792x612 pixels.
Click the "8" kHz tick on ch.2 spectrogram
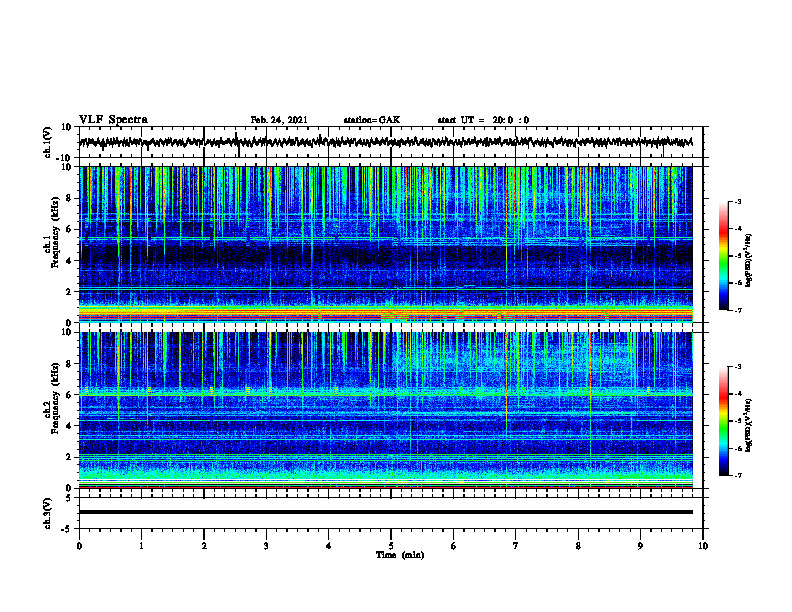click(69, 364)
